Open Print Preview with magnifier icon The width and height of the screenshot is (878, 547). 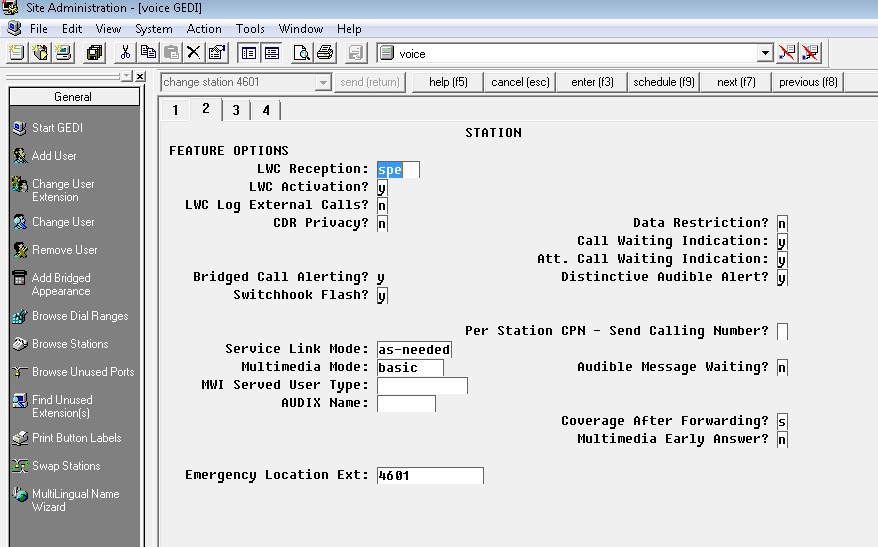pos(302,53)
